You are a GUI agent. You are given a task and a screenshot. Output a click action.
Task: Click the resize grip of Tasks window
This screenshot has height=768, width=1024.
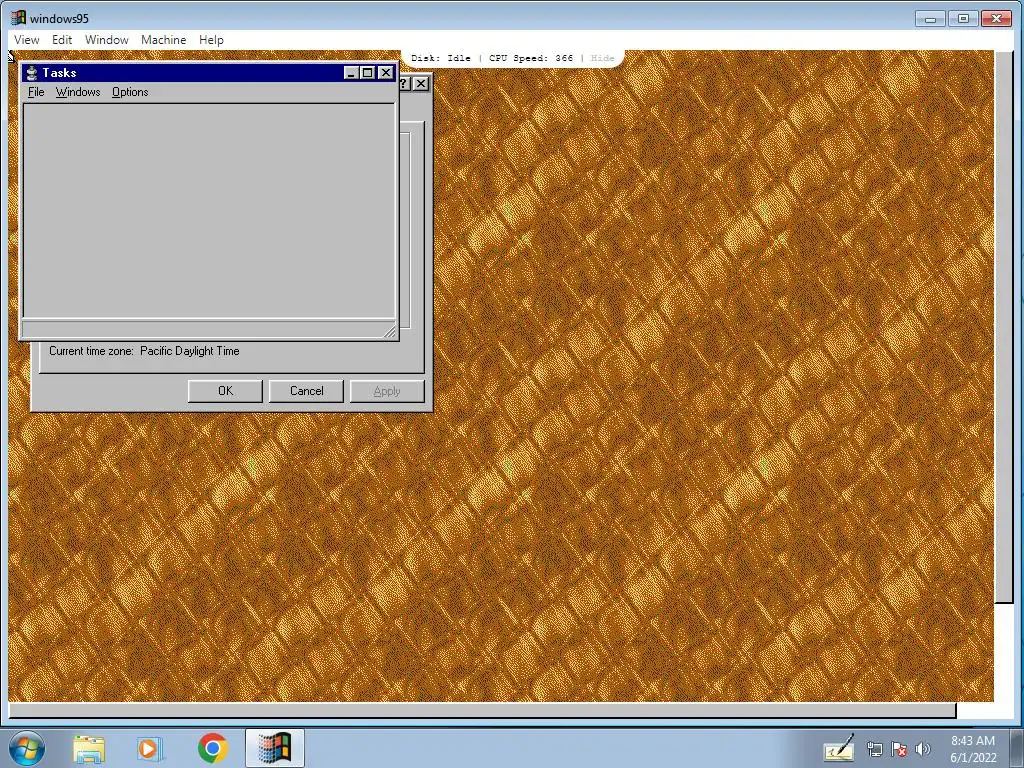pyautogui.click(x=390, y=332)
